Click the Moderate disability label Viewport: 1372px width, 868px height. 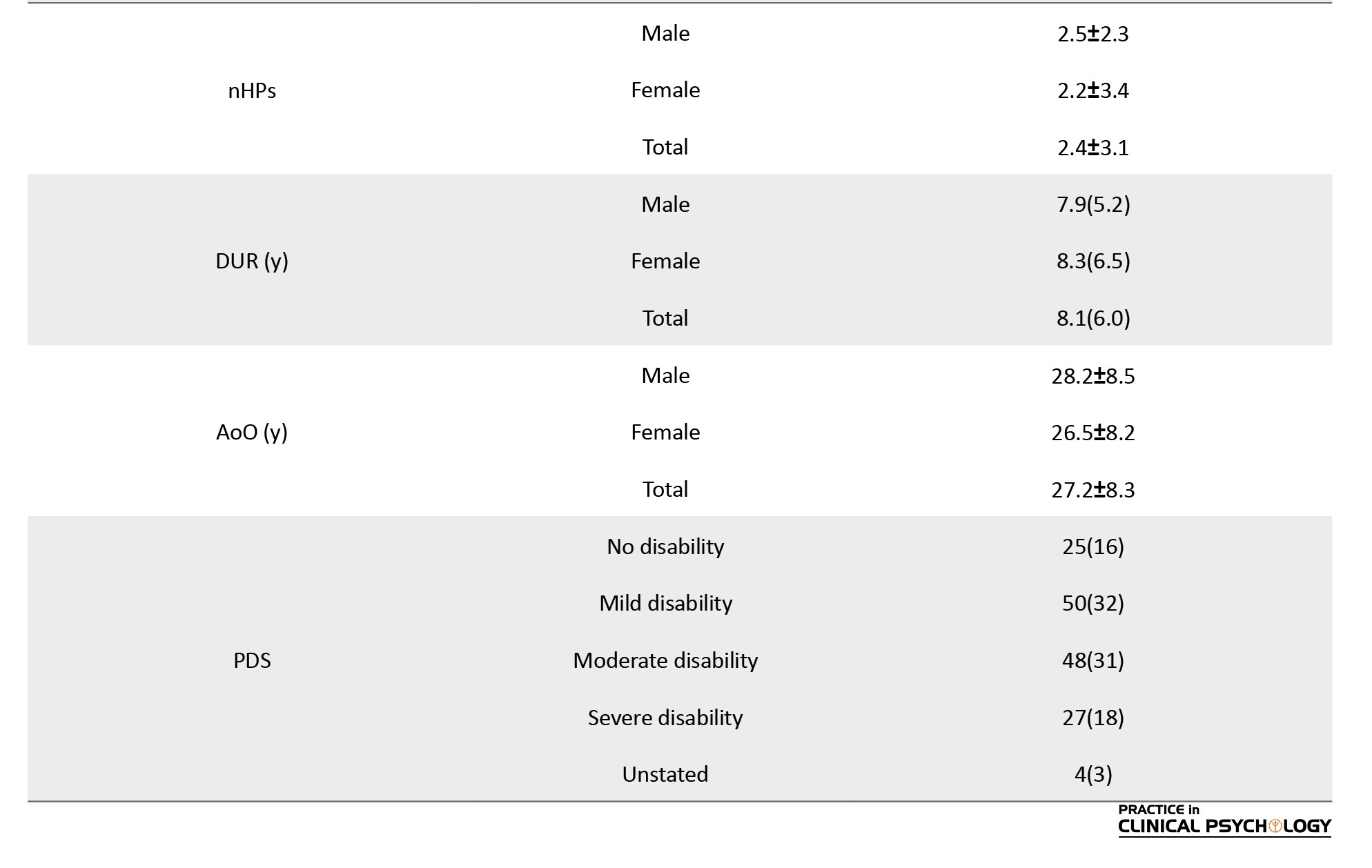pos(665,660)
